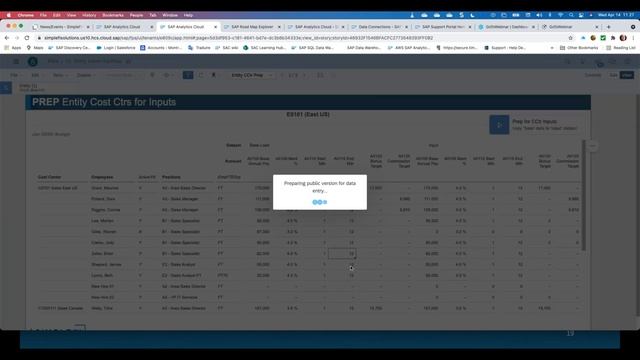This screenshot has height=360, width=640.
Task: Open the File menu in macOS menu bar
Action: pyautogui.click(x=43, y=15)
